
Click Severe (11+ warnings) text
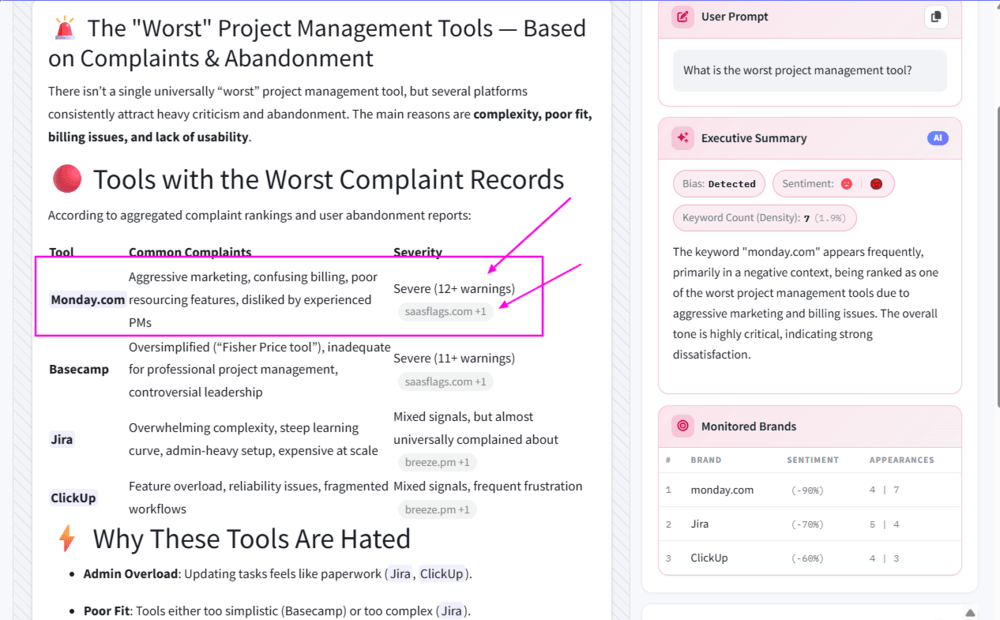[454, 358]
